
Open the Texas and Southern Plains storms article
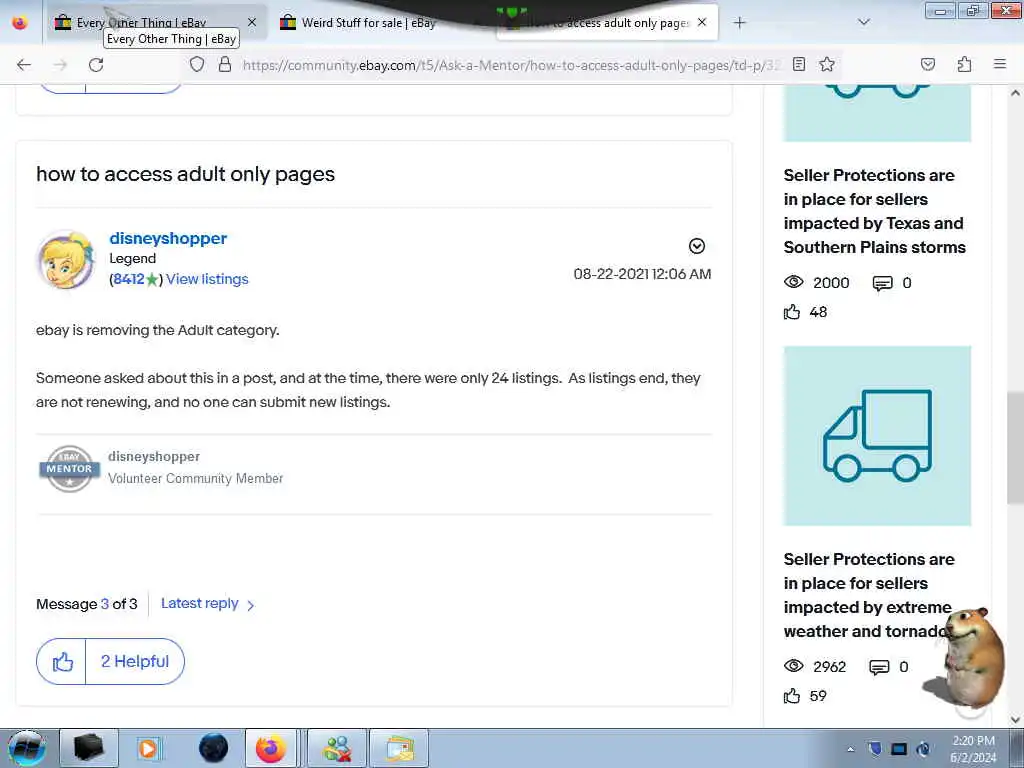874,211
